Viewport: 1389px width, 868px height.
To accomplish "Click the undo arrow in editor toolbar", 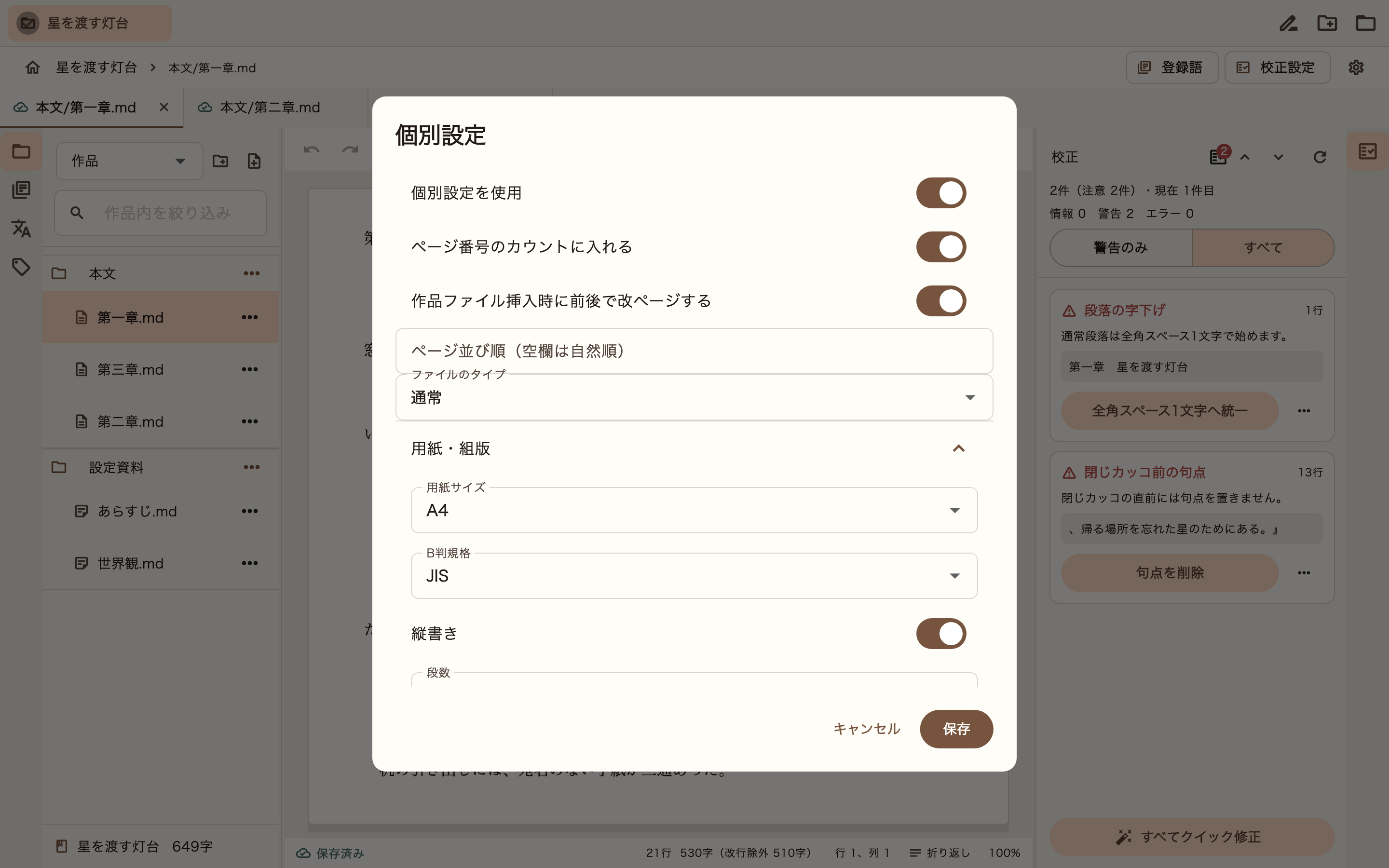I will click(x=311, y=150).
